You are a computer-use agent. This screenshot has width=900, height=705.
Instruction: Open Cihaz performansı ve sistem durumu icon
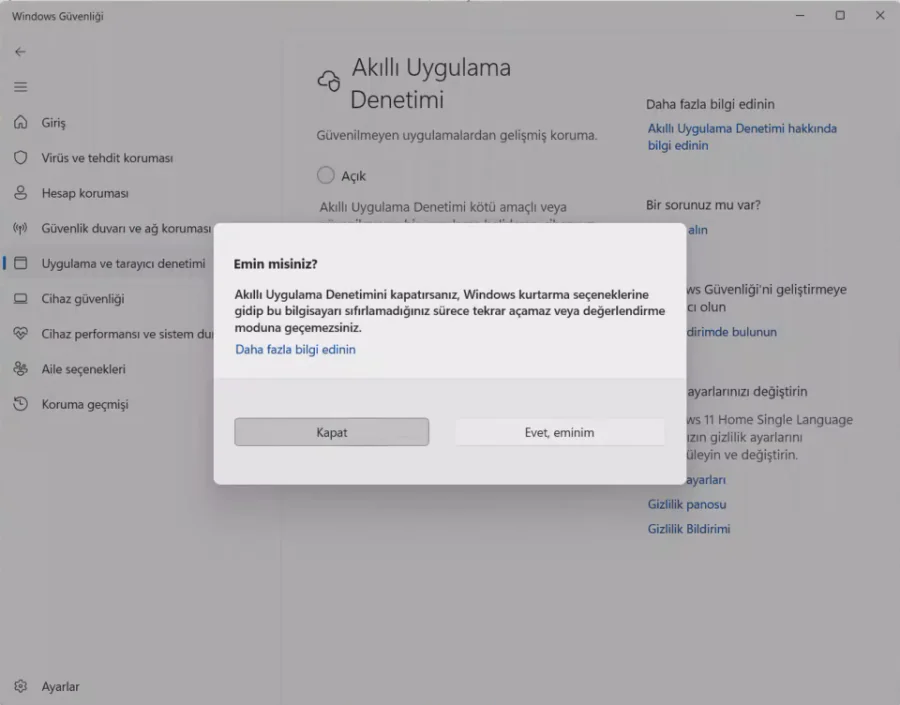(x=22, y=333)
